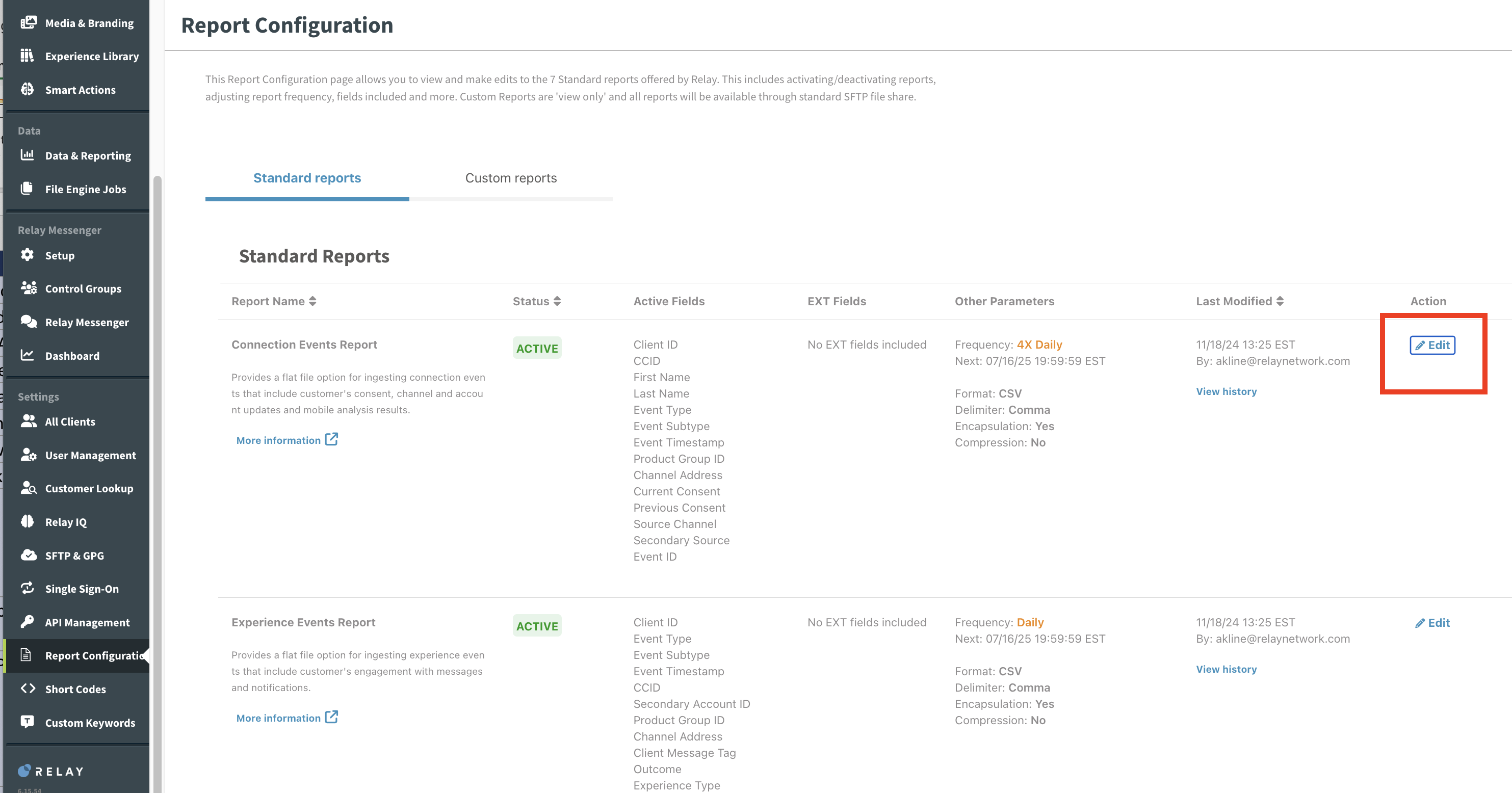Image resolution: width=1512 pixels, height=793 pixels.
Task: Click the Custom Keywords badge icon
Action: coord(27,722)
